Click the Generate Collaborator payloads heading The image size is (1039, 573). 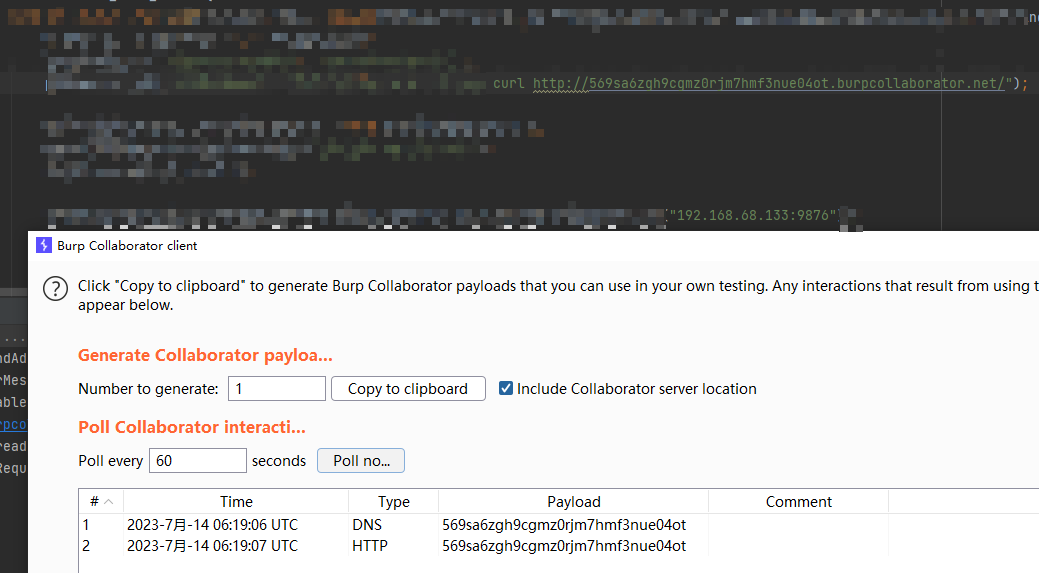205,355
